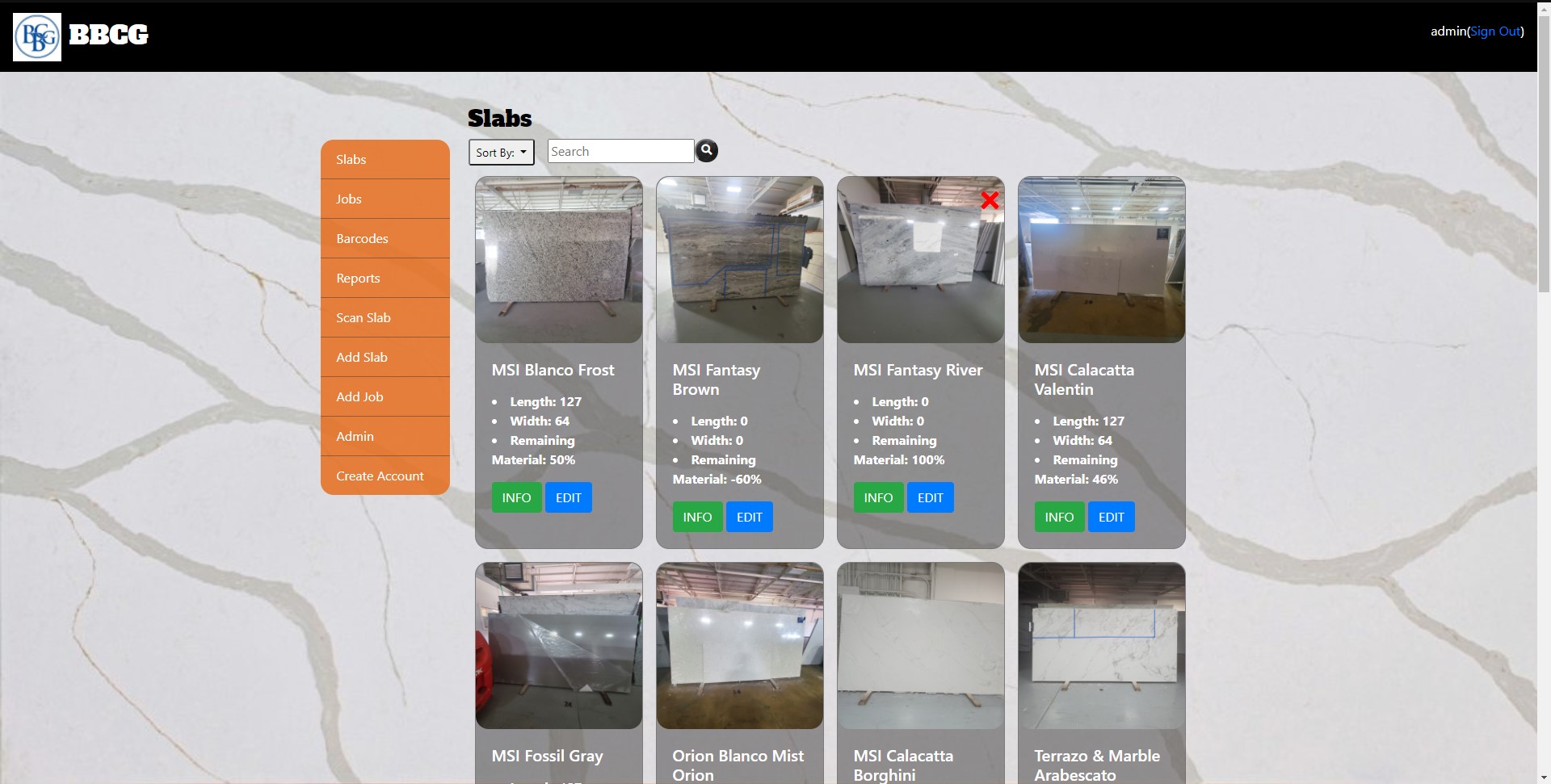This screenshot has width=1551, height=784.
Task: Click EDIT for MSI Blanco Frost
Action: (x=569, y=497)
